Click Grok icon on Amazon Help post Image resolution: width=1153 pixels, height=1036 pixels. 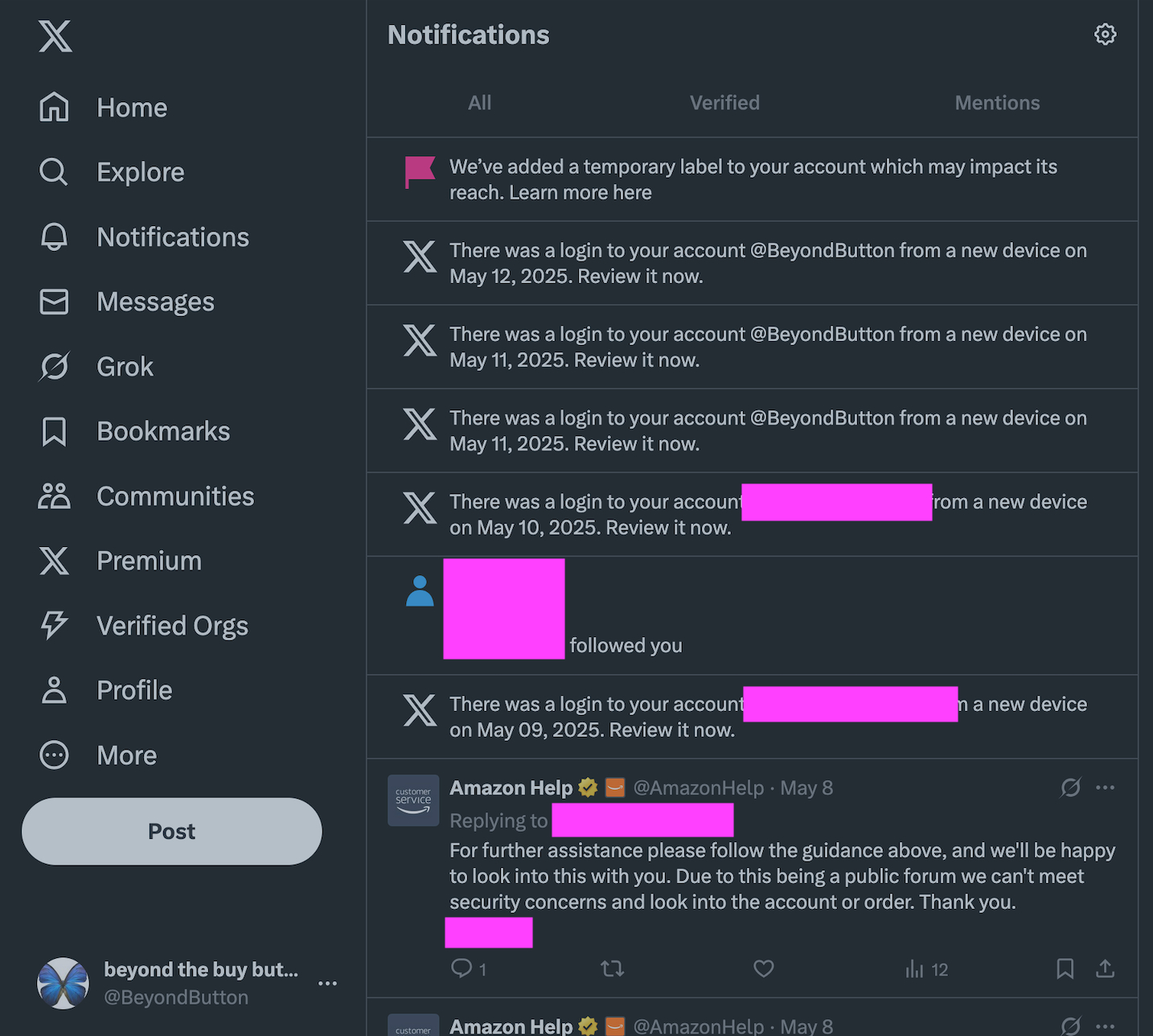(1070, 787)
